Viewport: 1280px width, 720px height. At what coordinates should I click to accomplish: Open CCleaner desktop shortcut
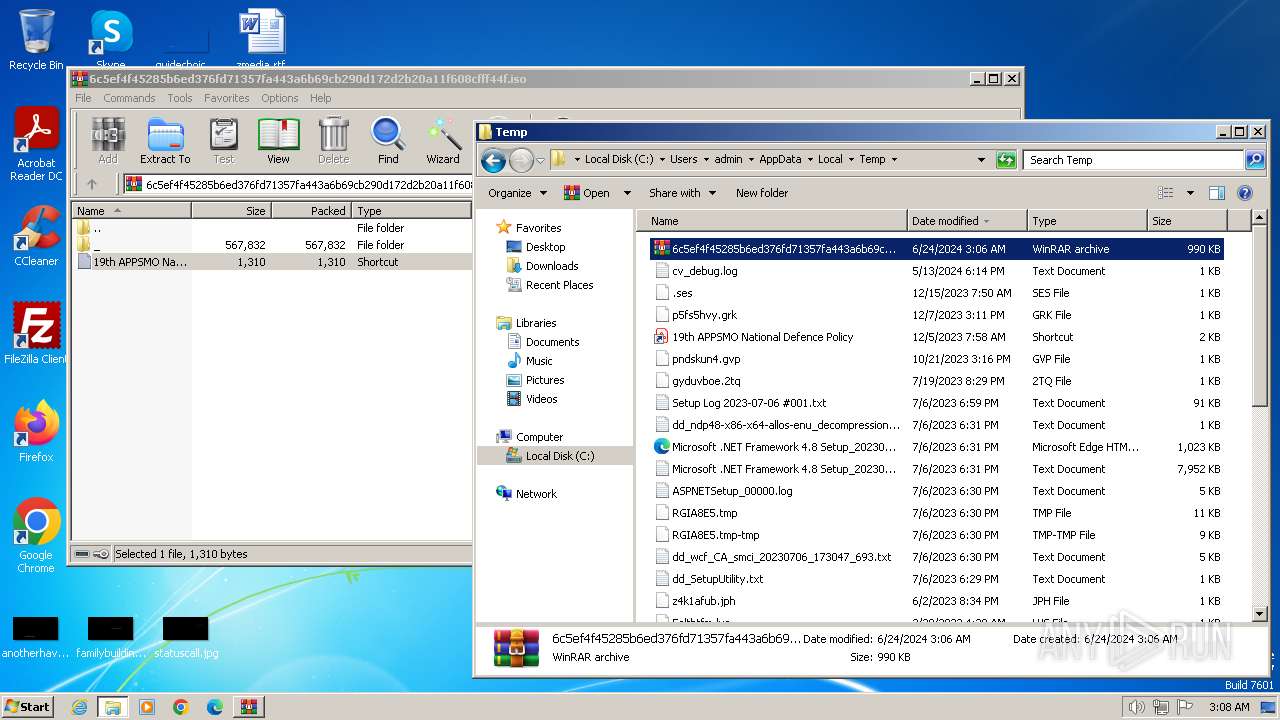pyautogui.click(x=36, y=236)
